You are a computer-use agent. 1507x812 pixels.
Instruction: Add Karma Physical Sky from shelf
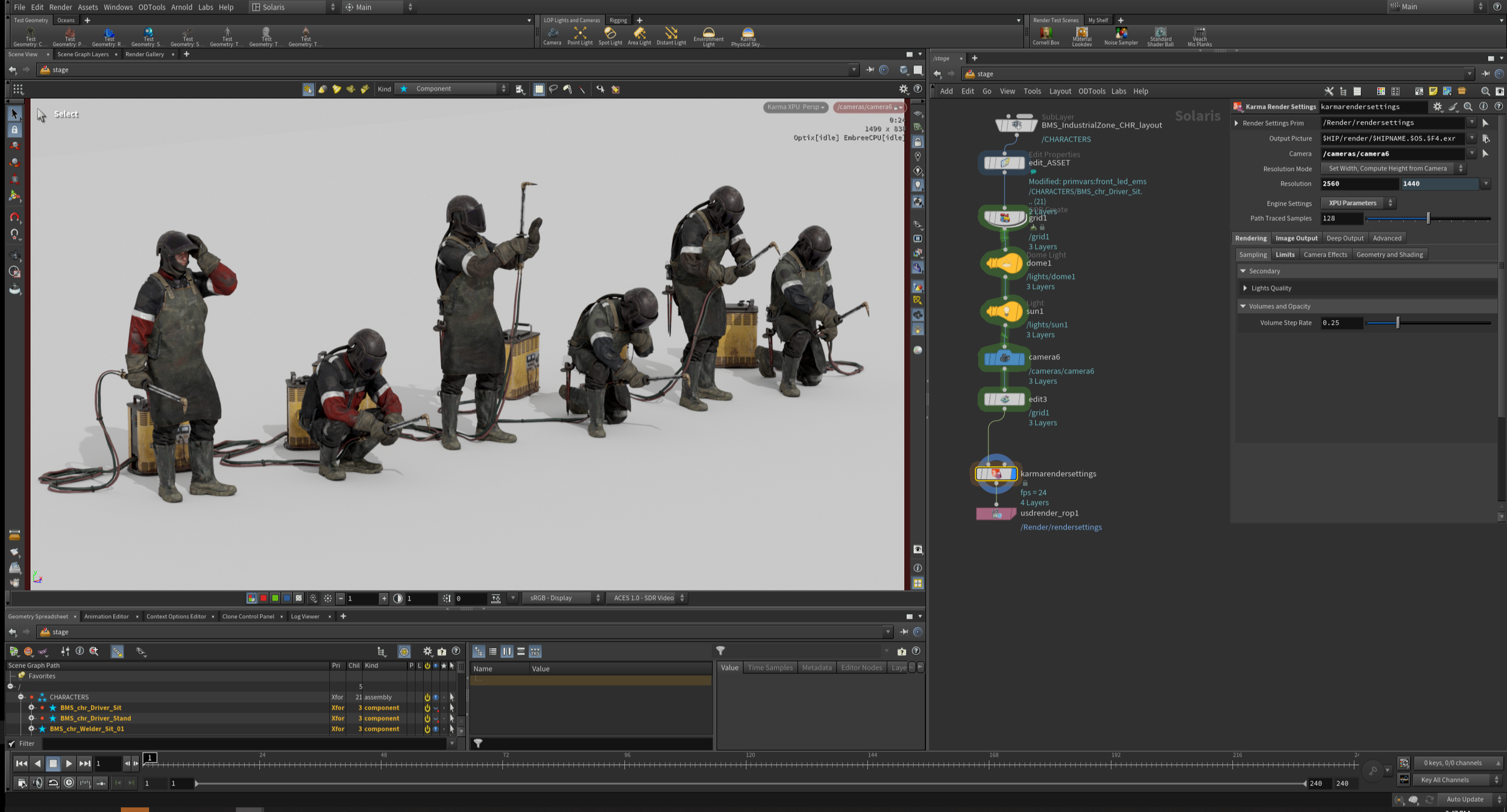pos(747,35)
